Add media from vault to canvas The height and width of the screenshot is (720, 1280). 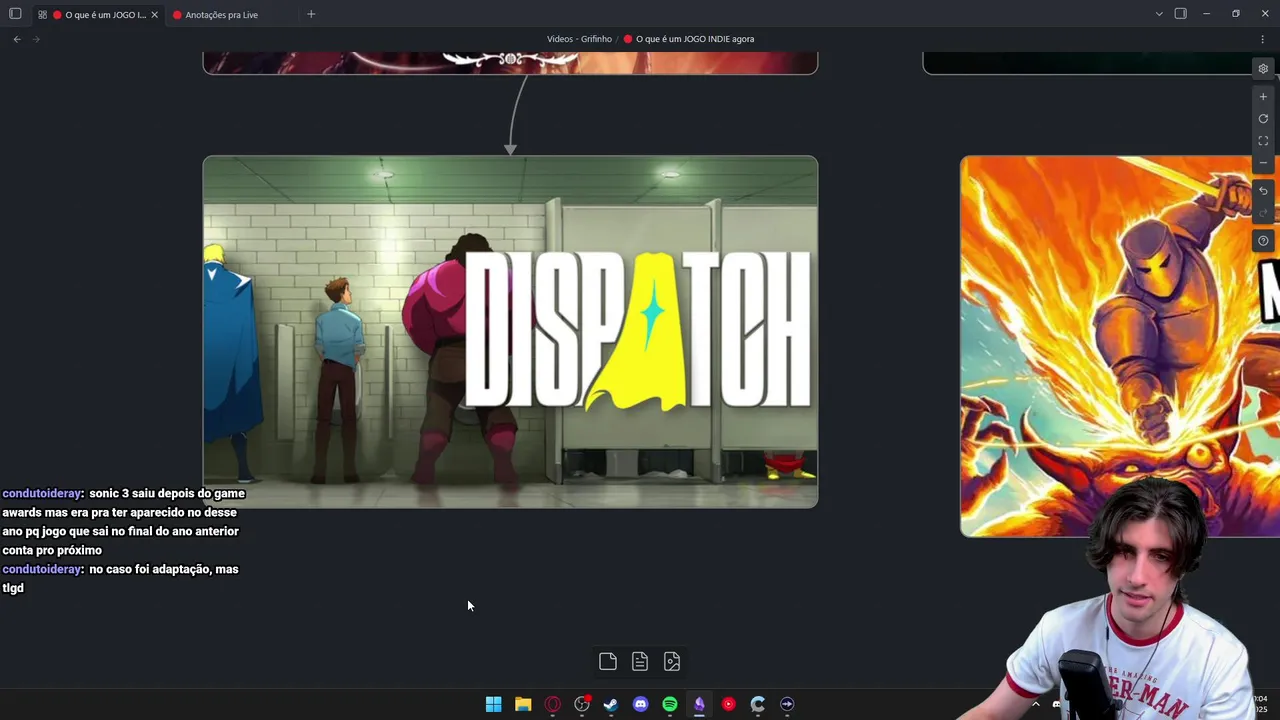[672, 661]
